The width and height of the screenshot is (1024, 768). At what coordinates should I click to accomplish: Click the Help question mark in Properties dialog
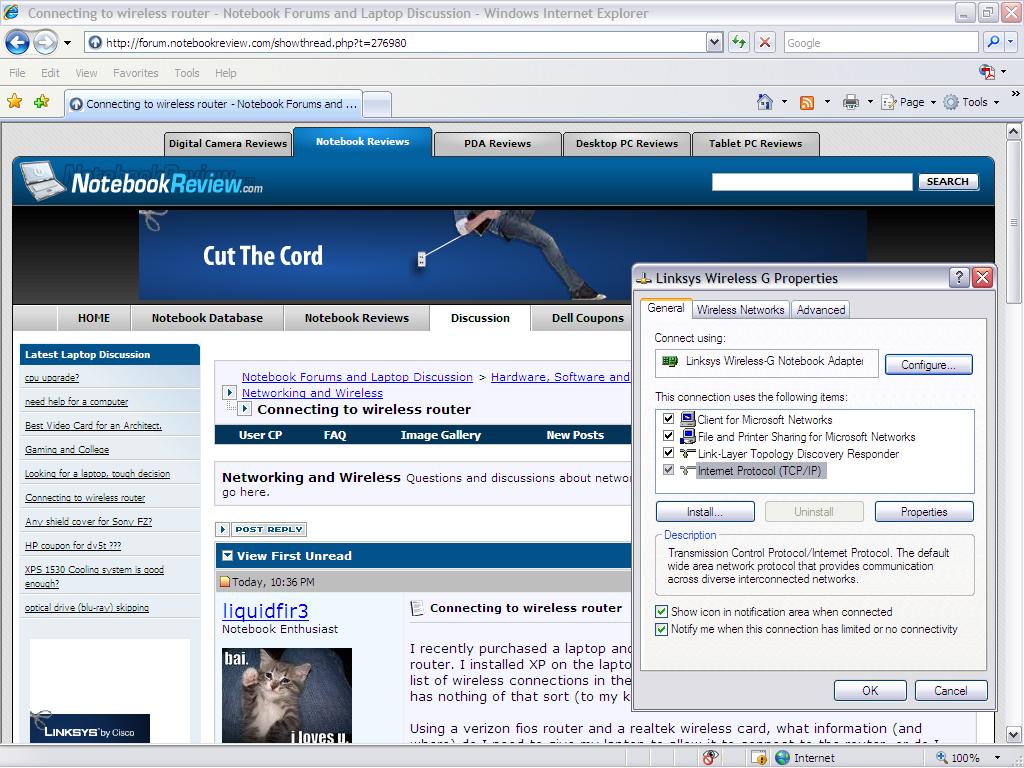959,278
